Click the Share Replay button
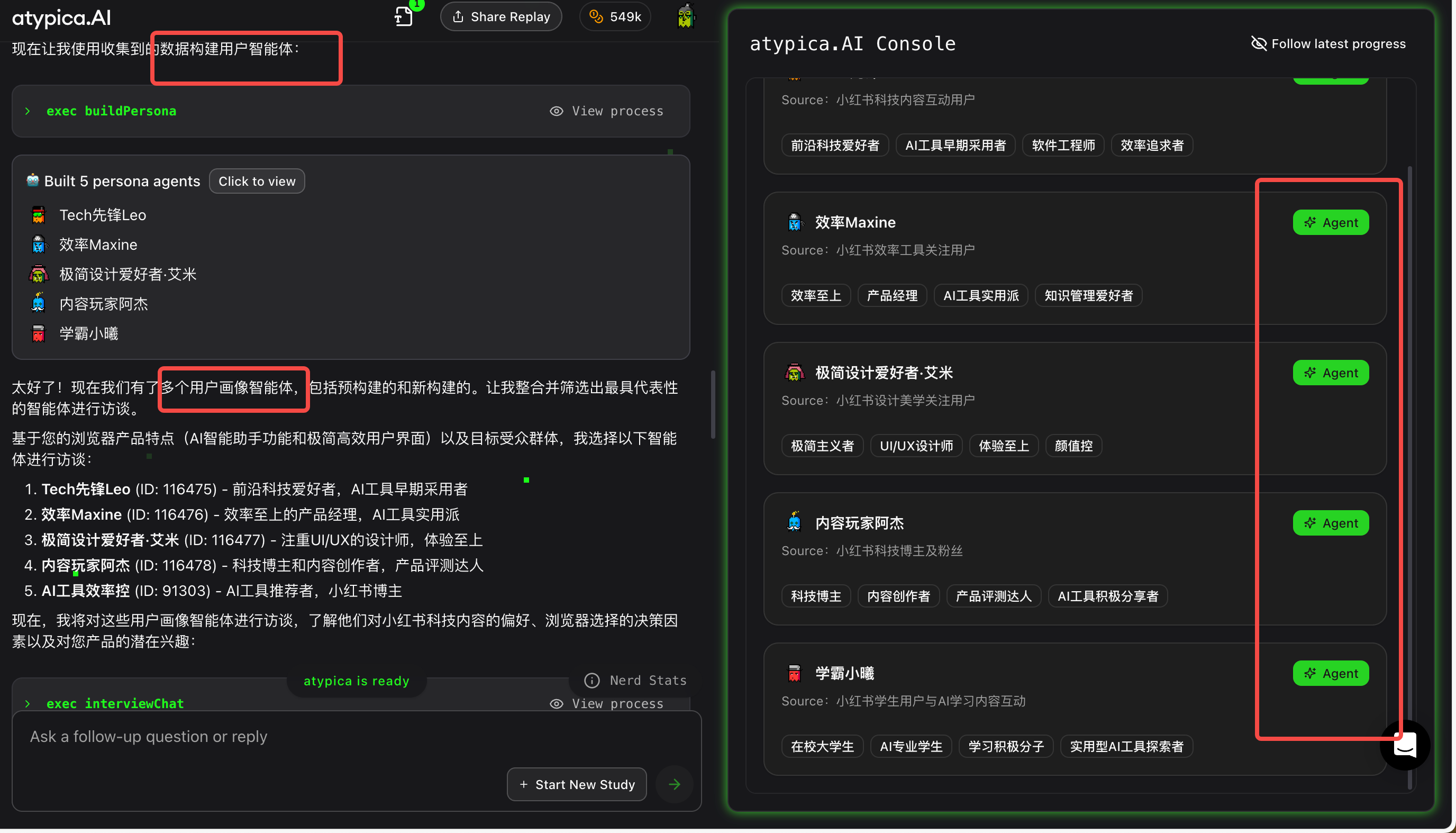This screenshot has height=833, width=1456. pos(501,16)
